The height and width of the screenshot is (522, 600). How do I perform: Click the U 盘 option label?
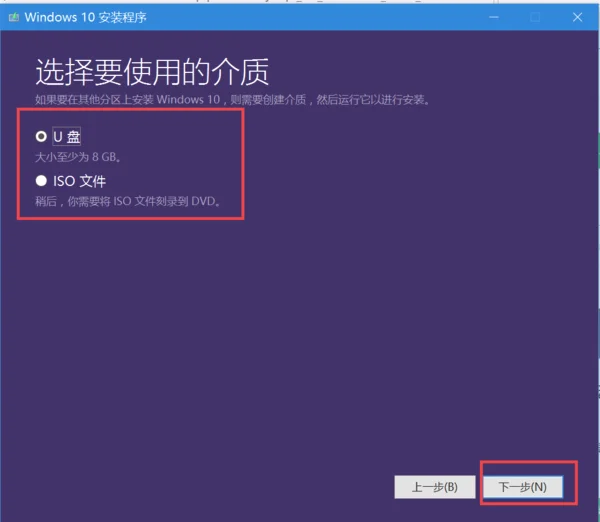(x=67, y=137)
